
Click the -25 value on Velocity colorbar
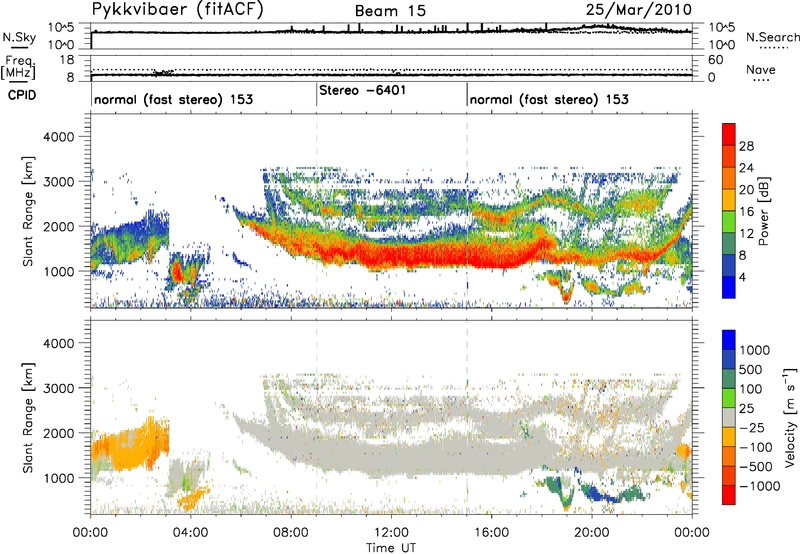(752, 428)
